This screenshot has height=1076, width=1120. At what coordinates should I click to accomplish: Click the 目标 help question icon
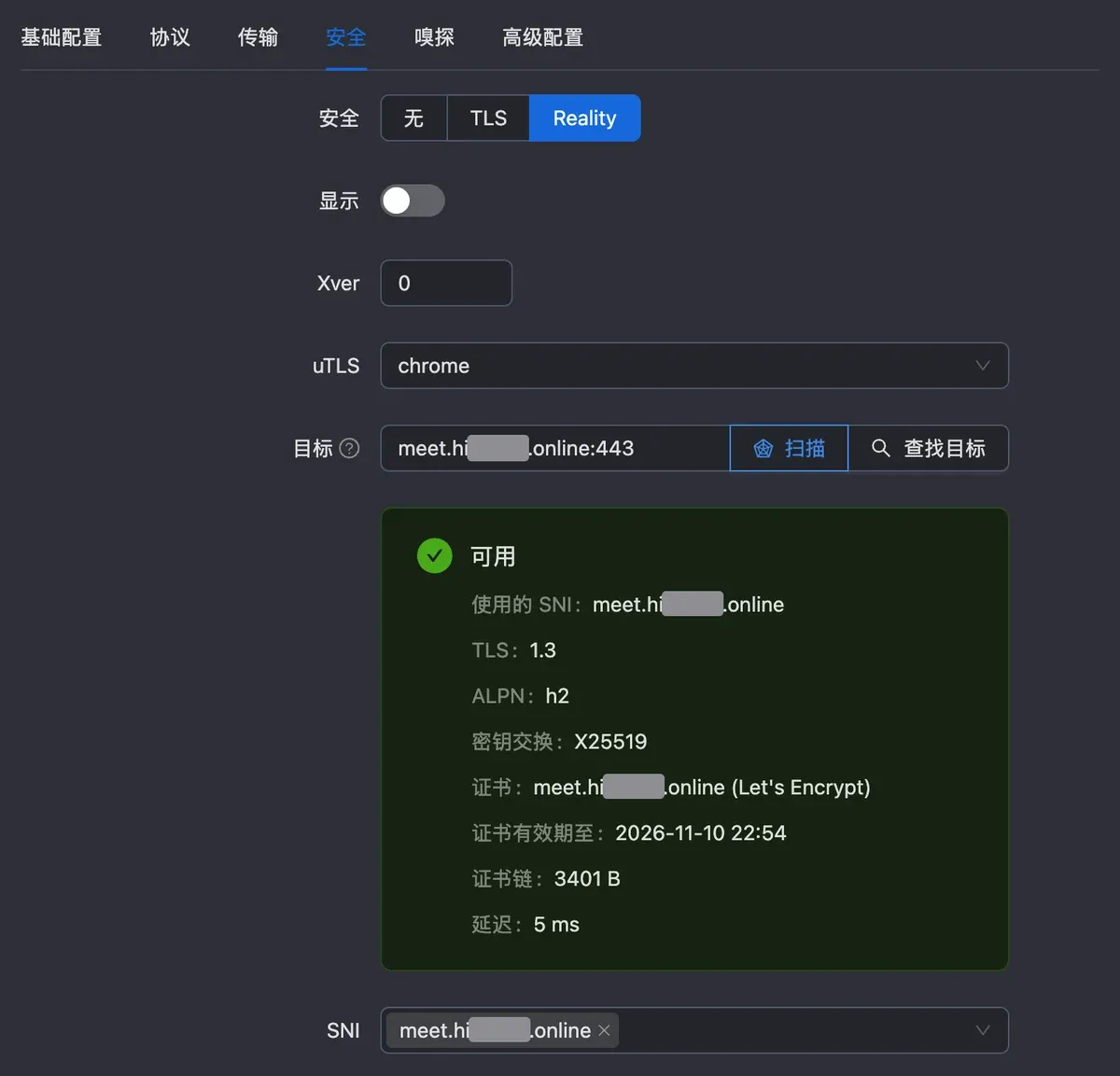coord(349,448)
